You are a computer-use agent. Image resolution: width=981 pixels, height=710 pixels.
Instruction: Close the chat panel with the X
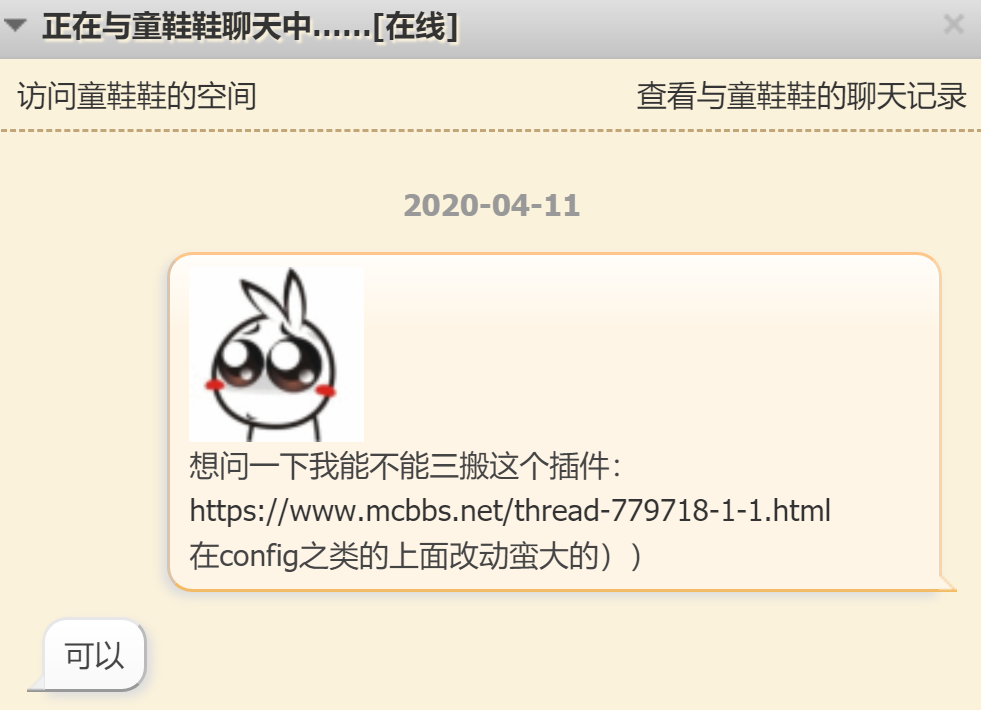pos(953,25)
